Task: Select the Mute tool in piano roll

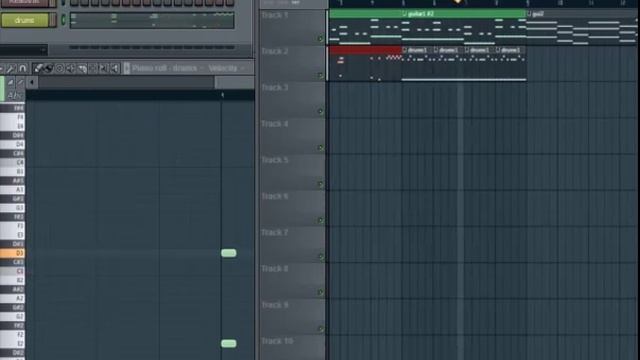Action: 71,68
